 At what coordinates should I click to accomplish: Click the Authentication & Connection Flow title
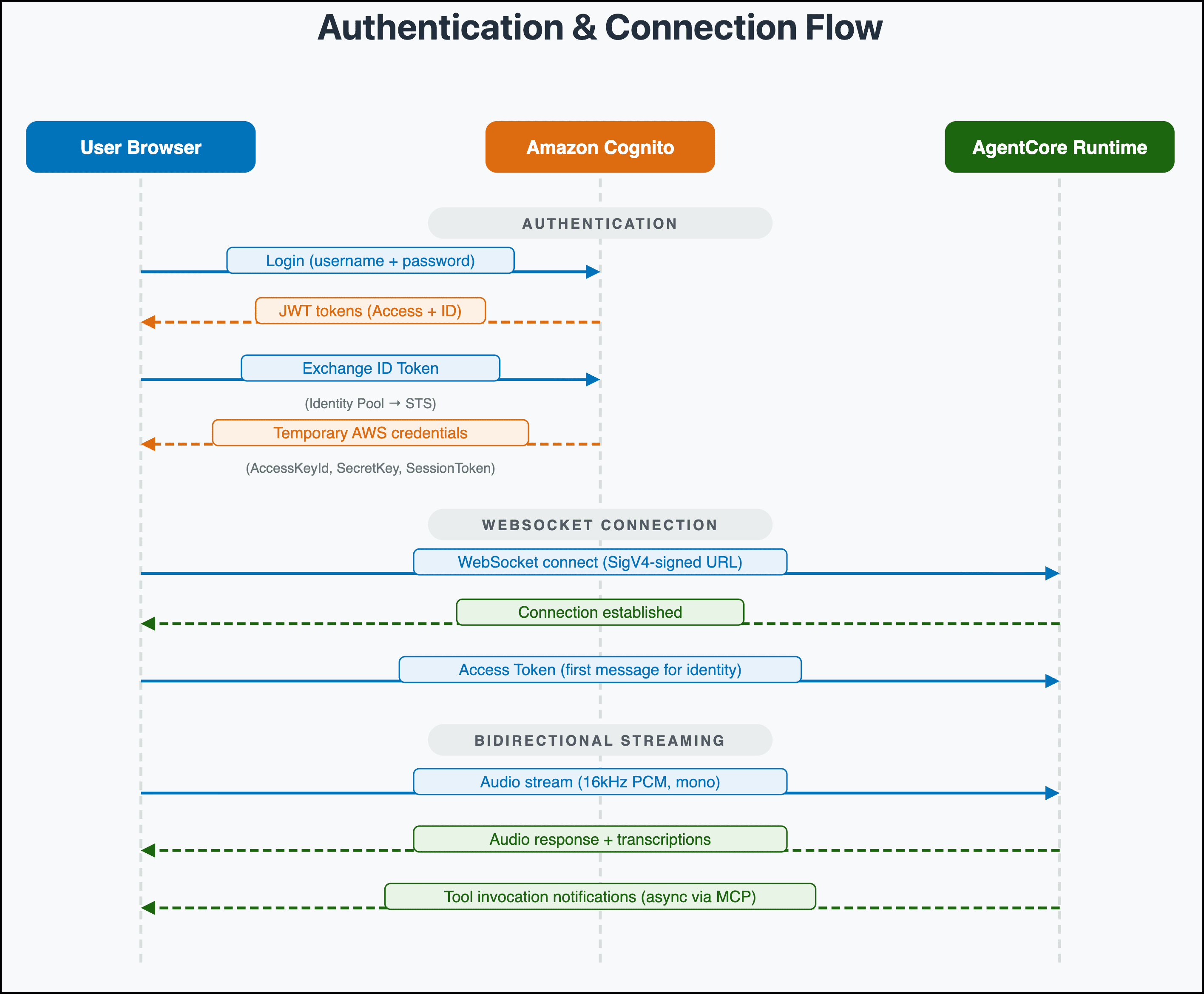[599, 28]
